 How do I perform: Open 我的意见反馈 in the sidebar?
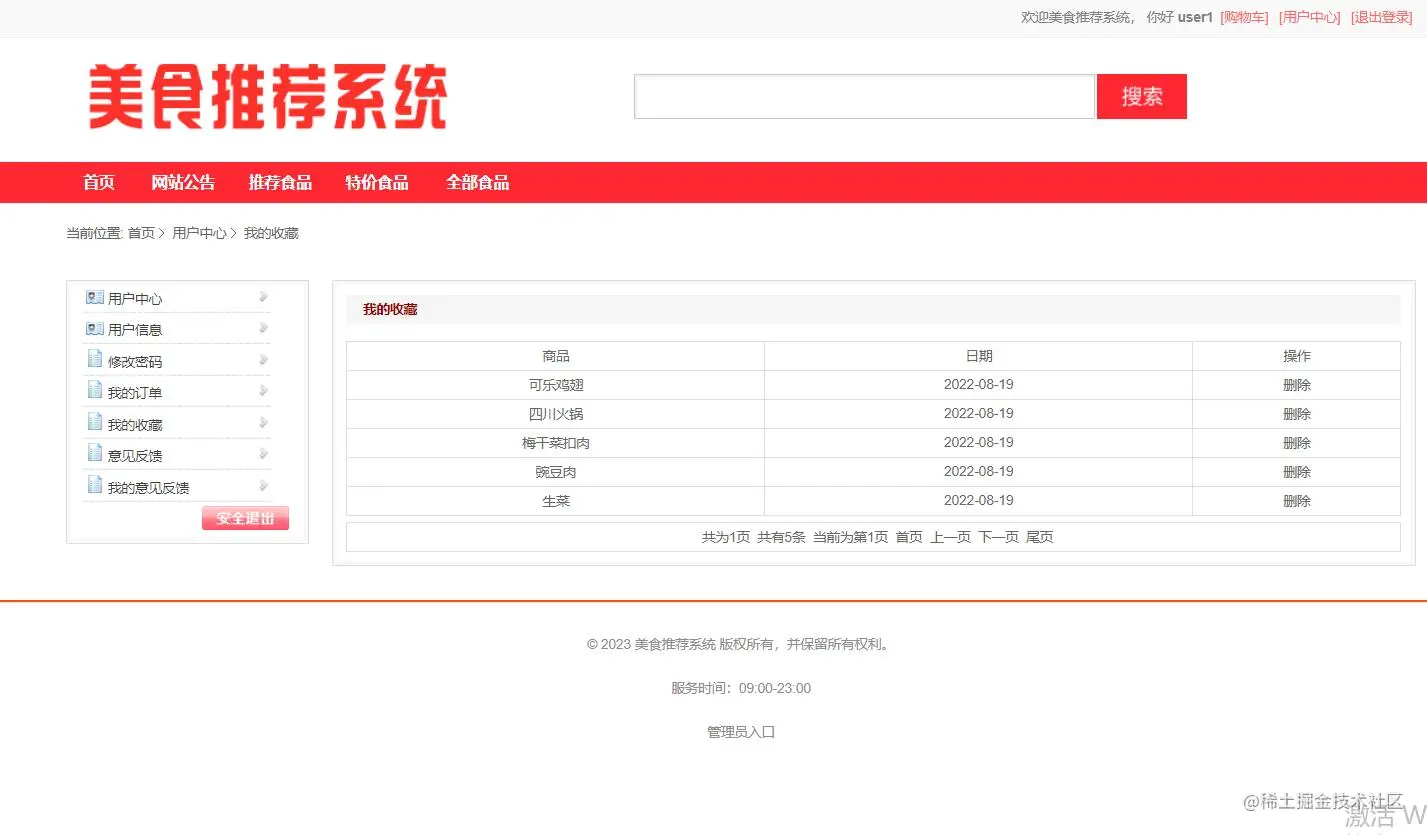click(149, 488)
